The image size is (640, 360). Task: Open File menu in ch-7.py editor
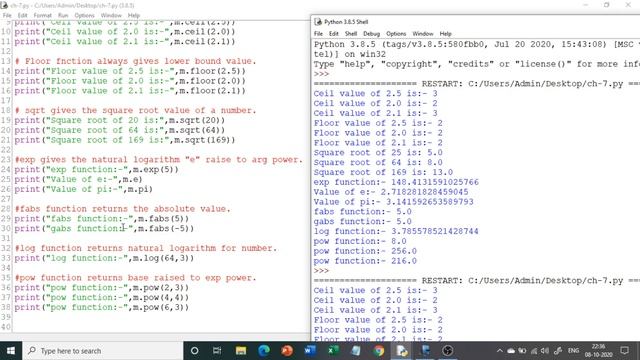tap(7, 16)
